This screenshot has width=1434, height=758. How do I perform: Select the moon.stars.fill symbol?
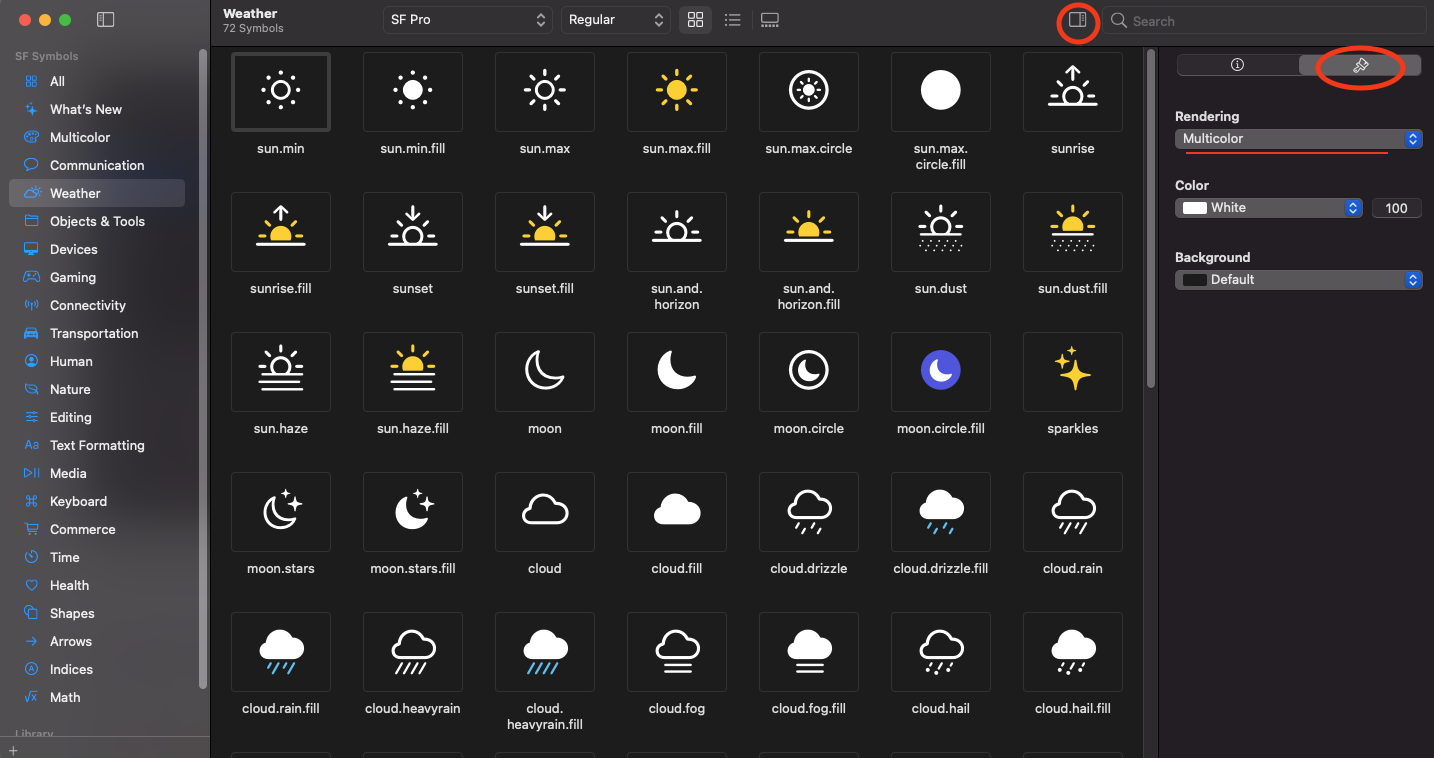(x=412, y=512)
